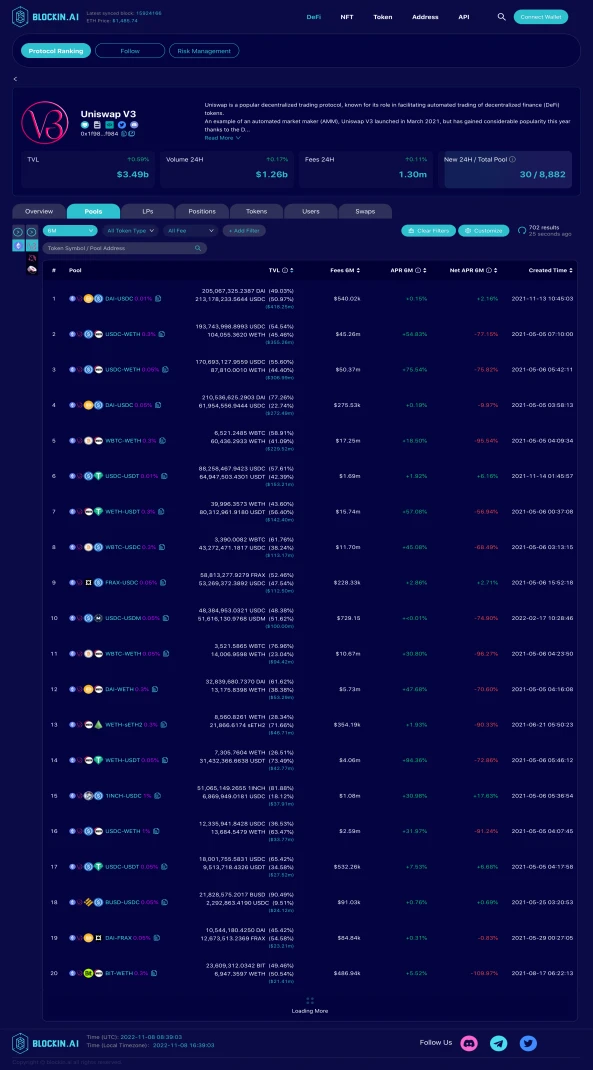
Task: Click the back arrow above Uniswap V3
Action: (x=15, y=79)
